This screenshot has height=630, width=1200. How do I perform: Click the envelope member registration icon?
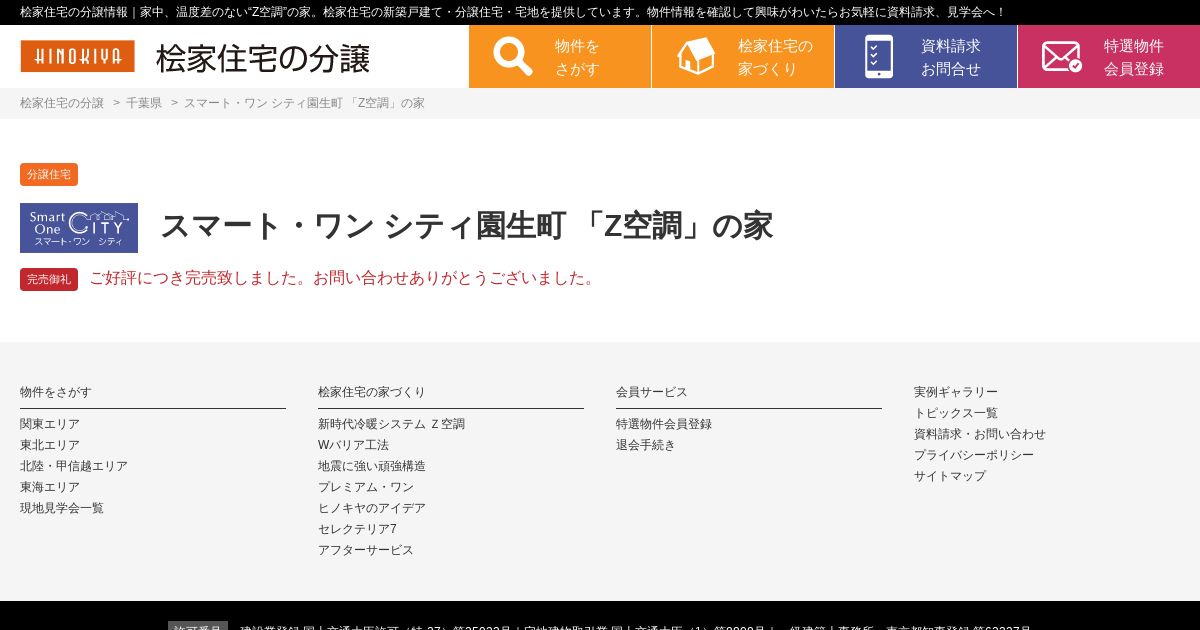tap(1061, 56)
